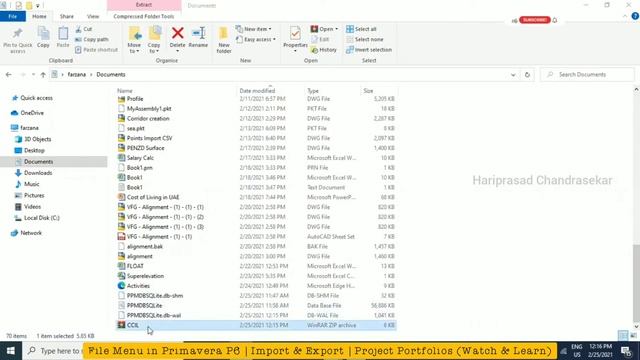Viewport: 640px width, 360px height.
Task: Open the Copy to dropdown
Action: [x=154, y=40]
